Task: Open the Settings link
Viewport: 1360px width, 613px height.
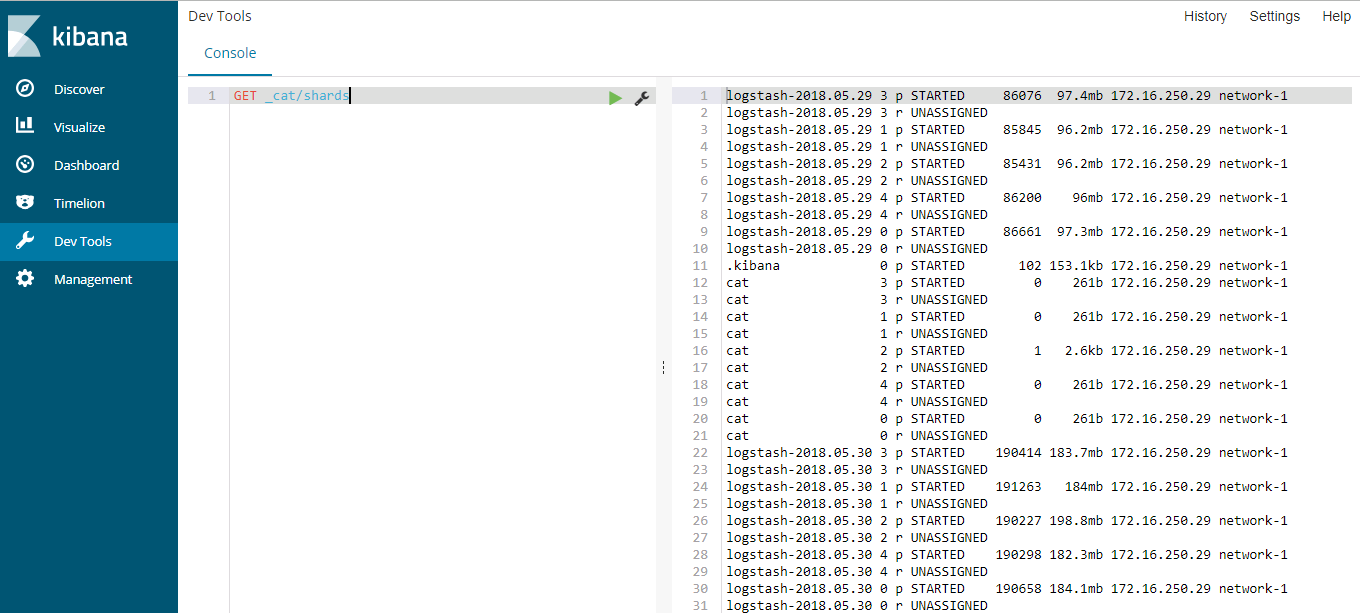Action: point(1275,16)
